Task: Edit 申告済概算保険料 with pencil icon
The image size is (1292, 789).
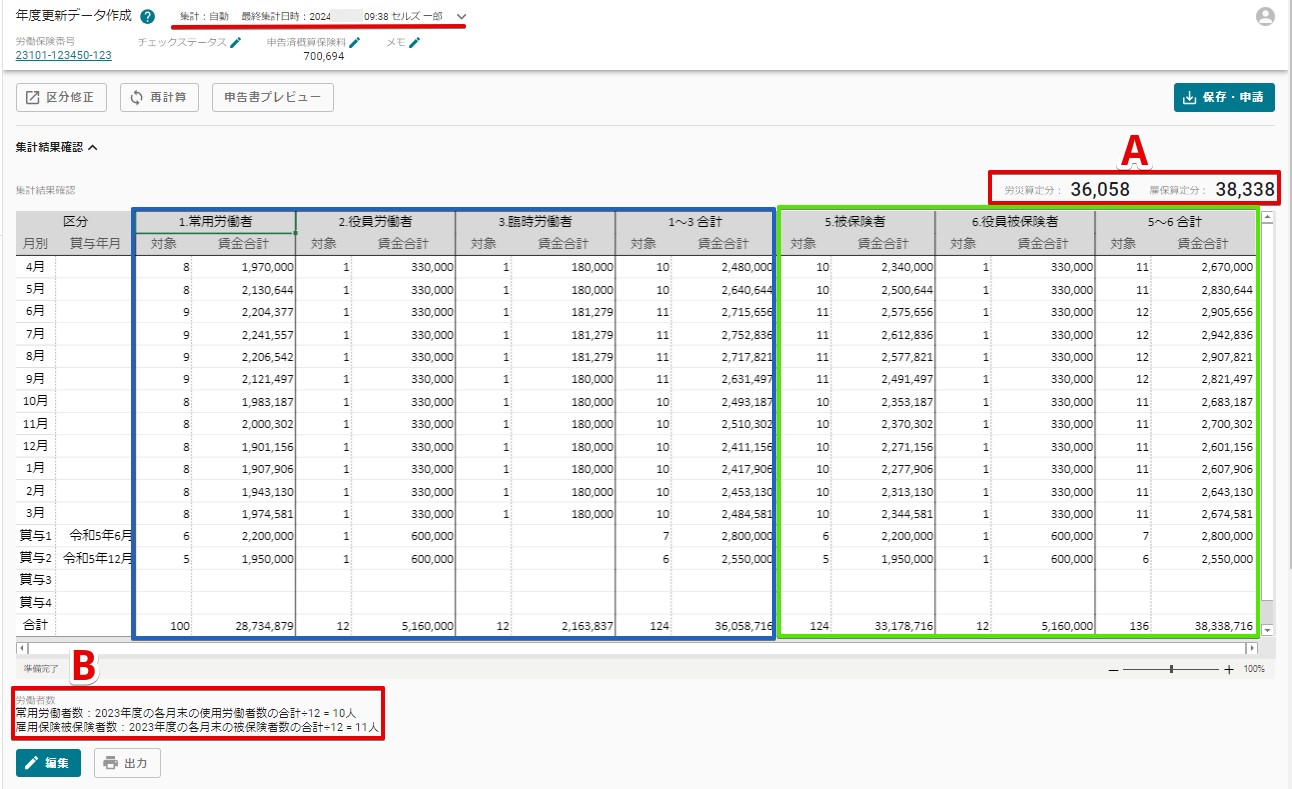Action: pos(355,42)
